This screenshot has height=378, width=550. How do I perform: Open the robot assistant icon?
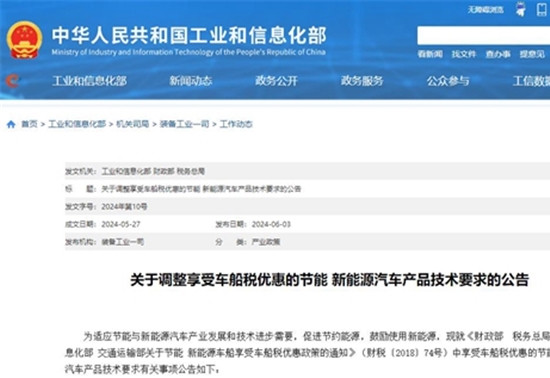click(521, 9)
